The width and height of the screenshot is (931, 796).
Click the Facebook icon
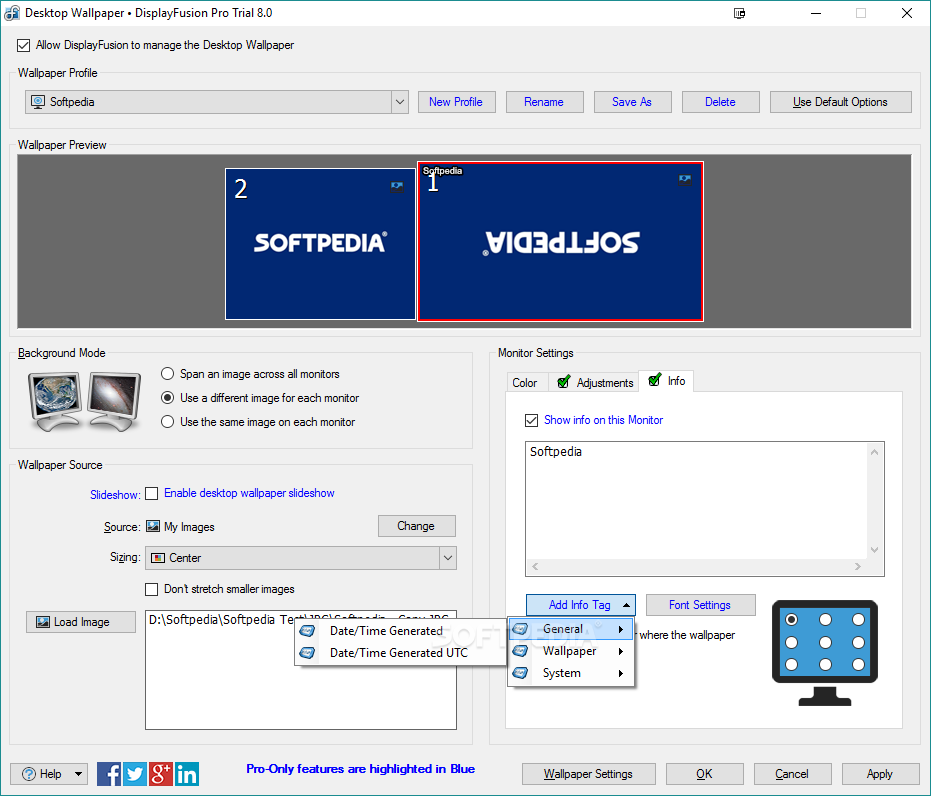(x=109, y=774)
